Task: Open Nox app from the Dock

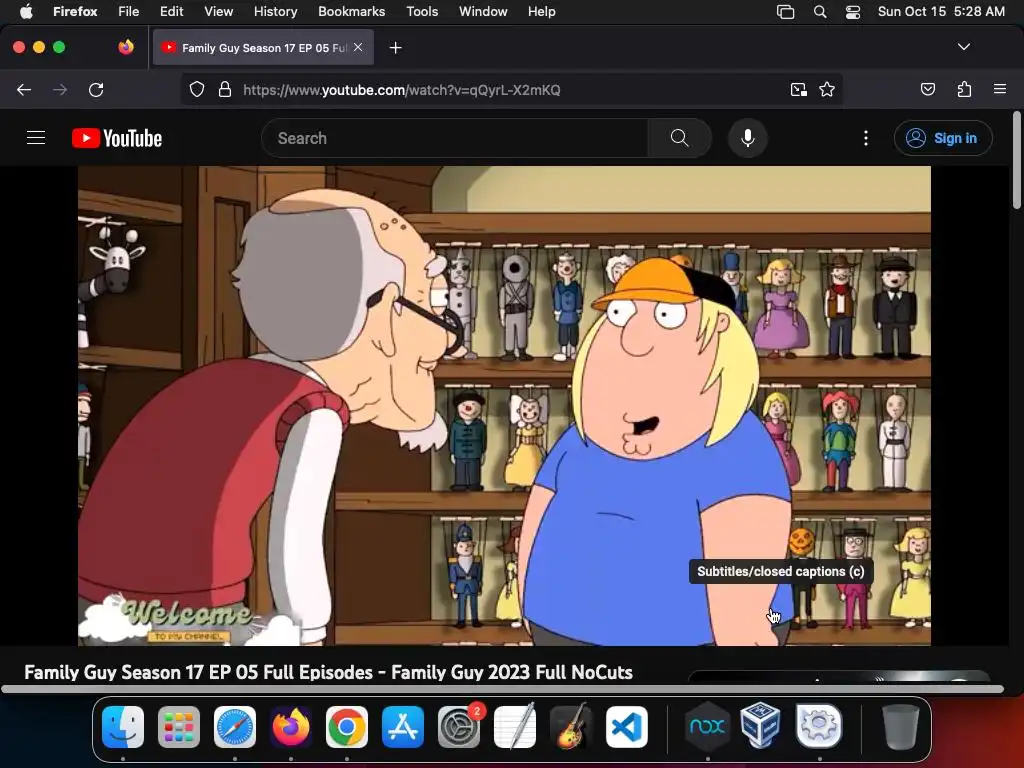Action: tap(707, 726)
